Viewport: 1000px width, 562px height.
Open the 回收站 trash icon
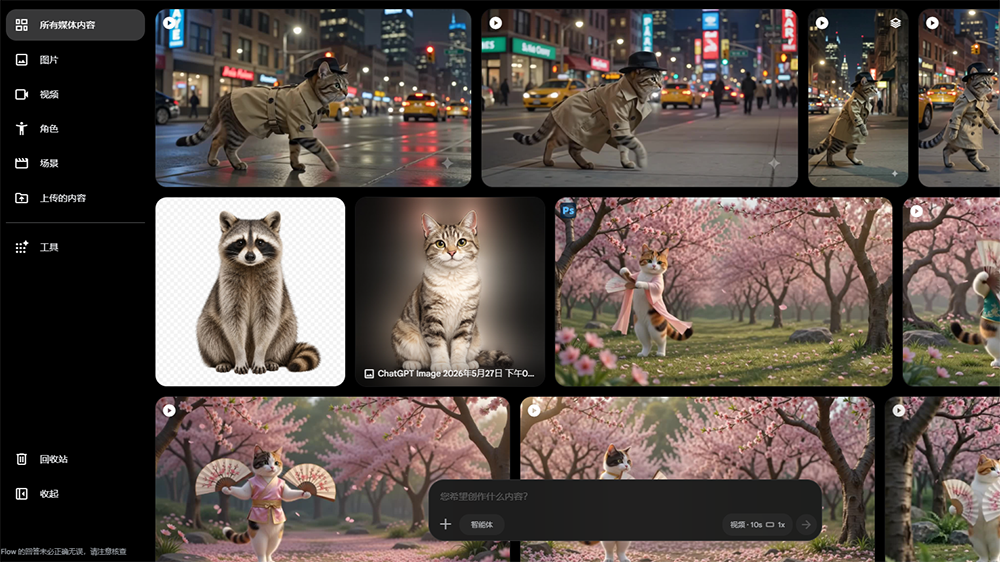click(x=22, y=459)
